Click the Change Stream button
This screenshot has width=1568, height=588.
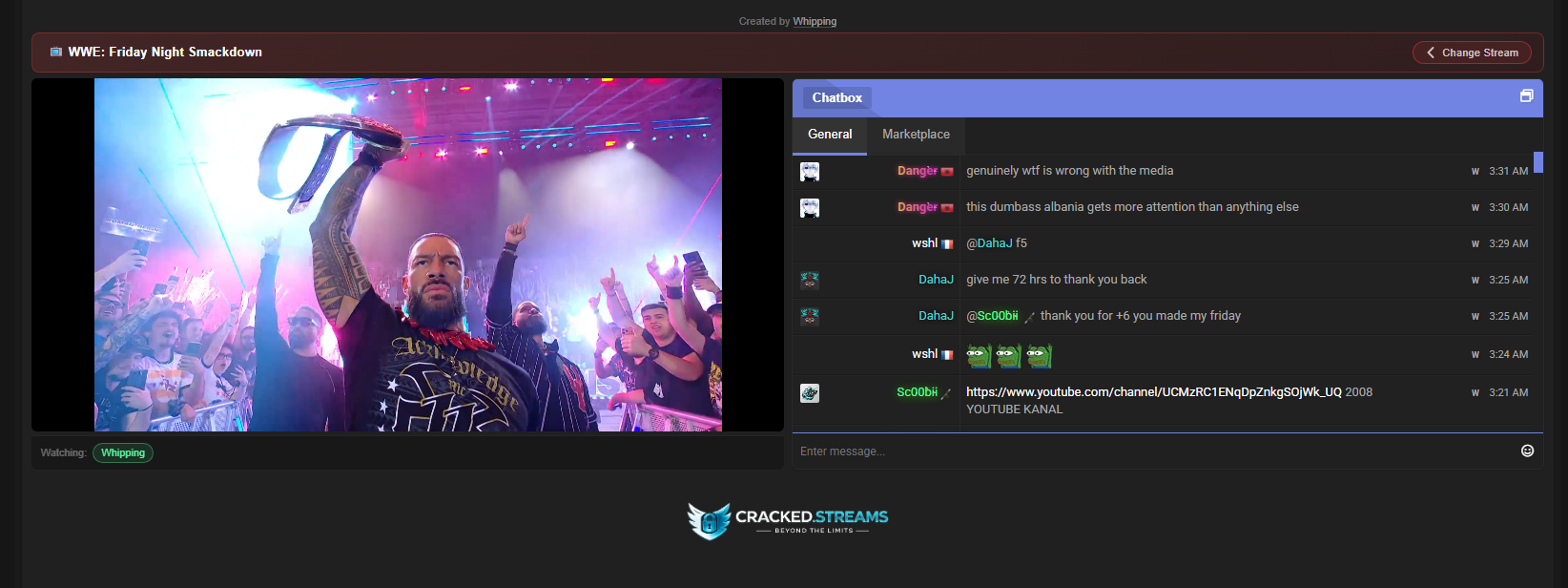point(1472,52)
